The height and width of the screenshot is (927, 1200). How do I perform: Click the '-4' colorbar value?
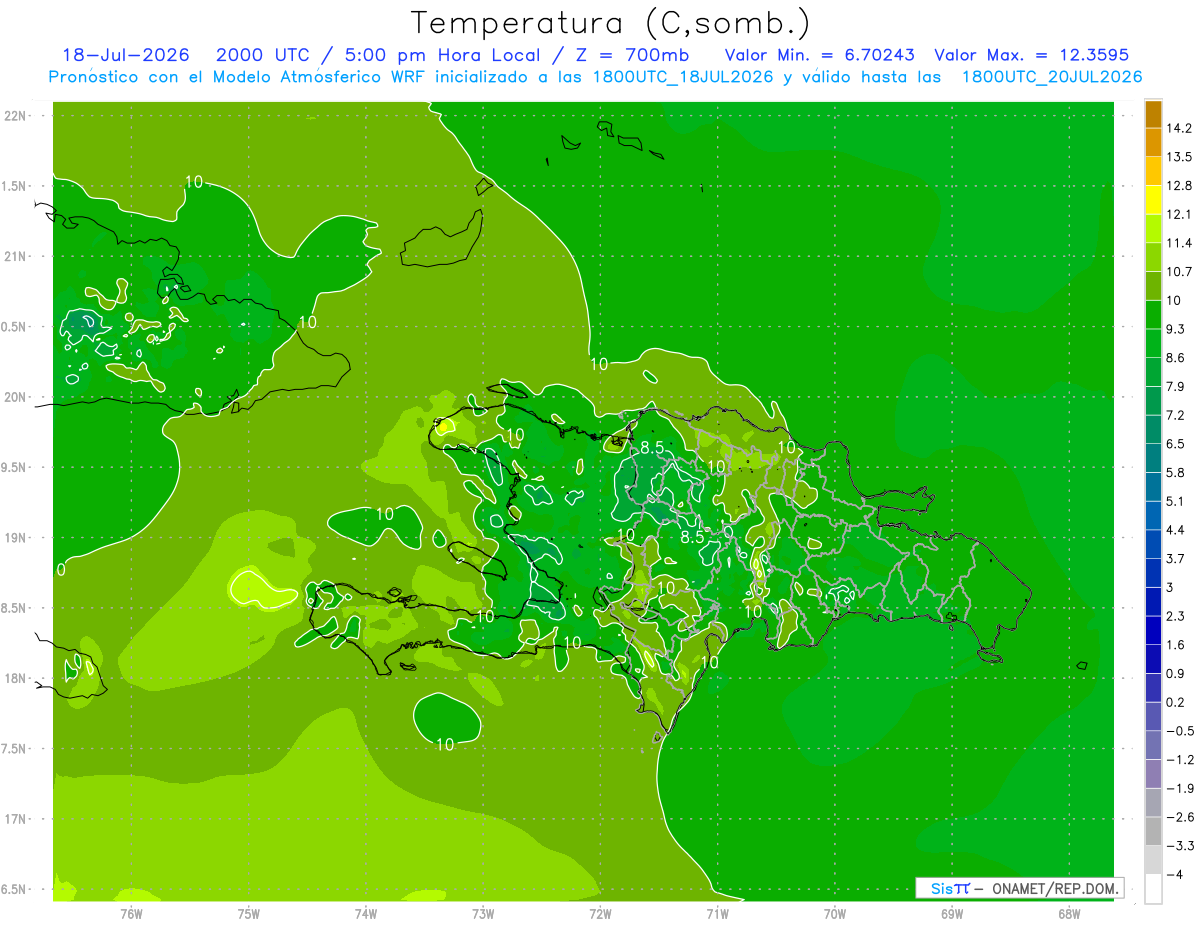point(1175,874)
